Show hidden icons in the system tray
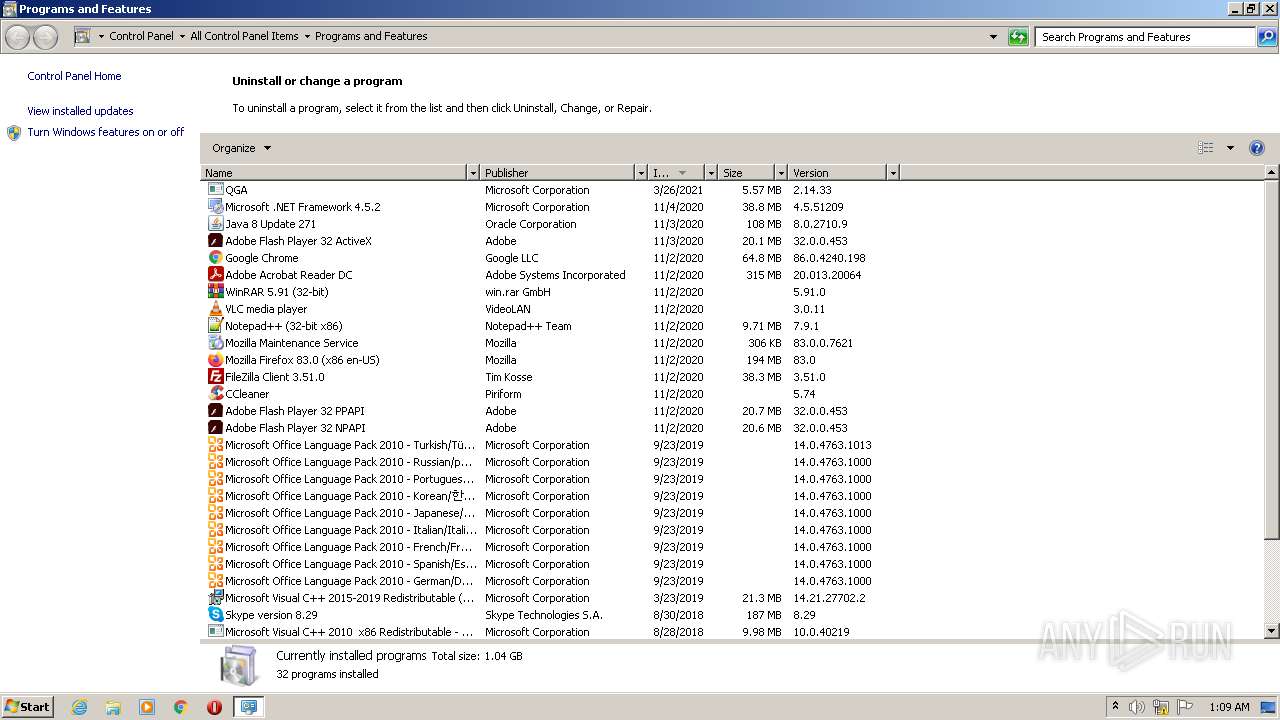 [1116, 706]
